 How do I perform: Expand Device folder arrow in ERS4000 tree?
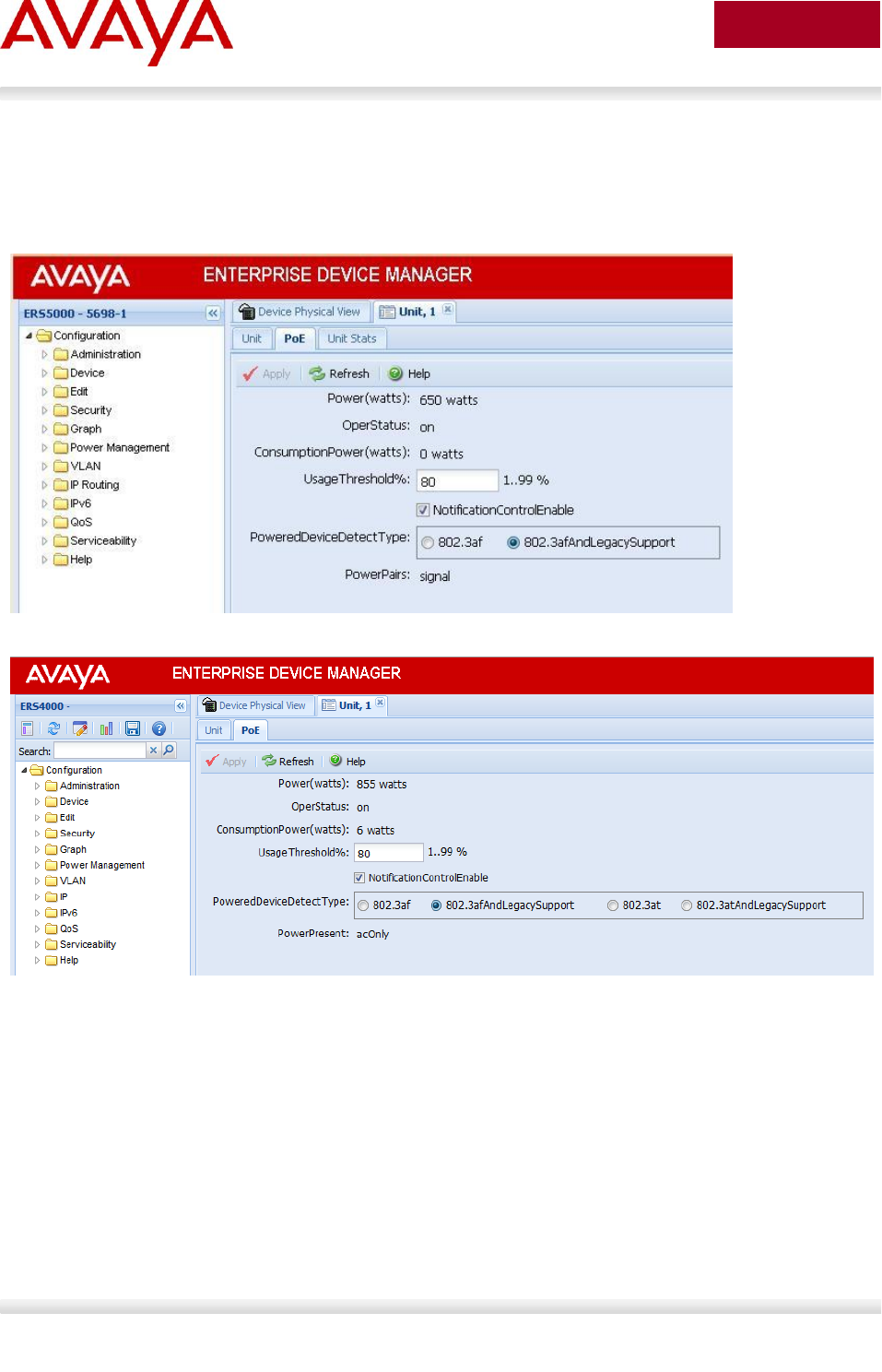click(37, 802)
